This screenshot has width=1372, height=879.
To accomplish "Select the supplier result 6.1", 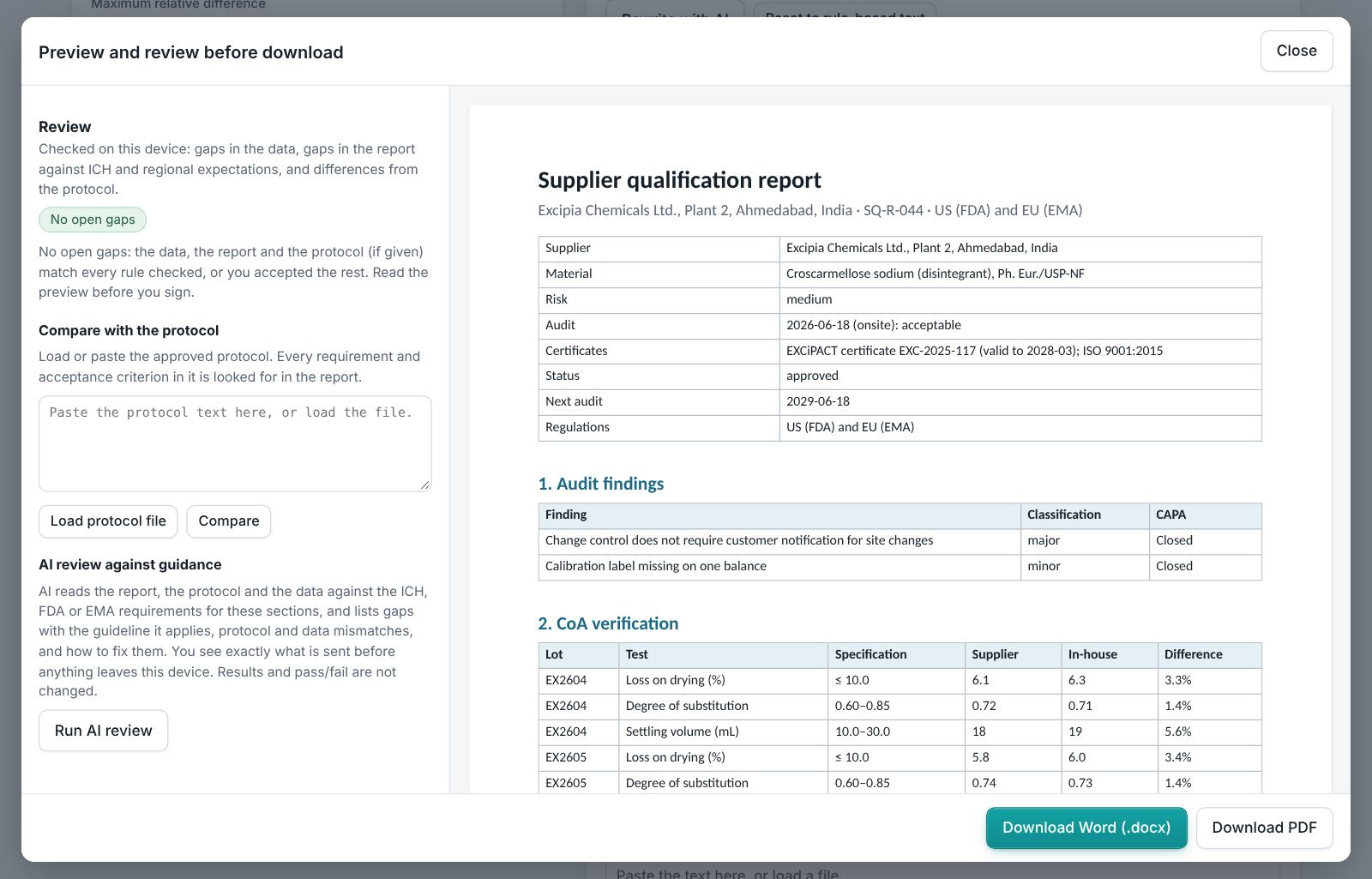I will (x=1013, y=681).
